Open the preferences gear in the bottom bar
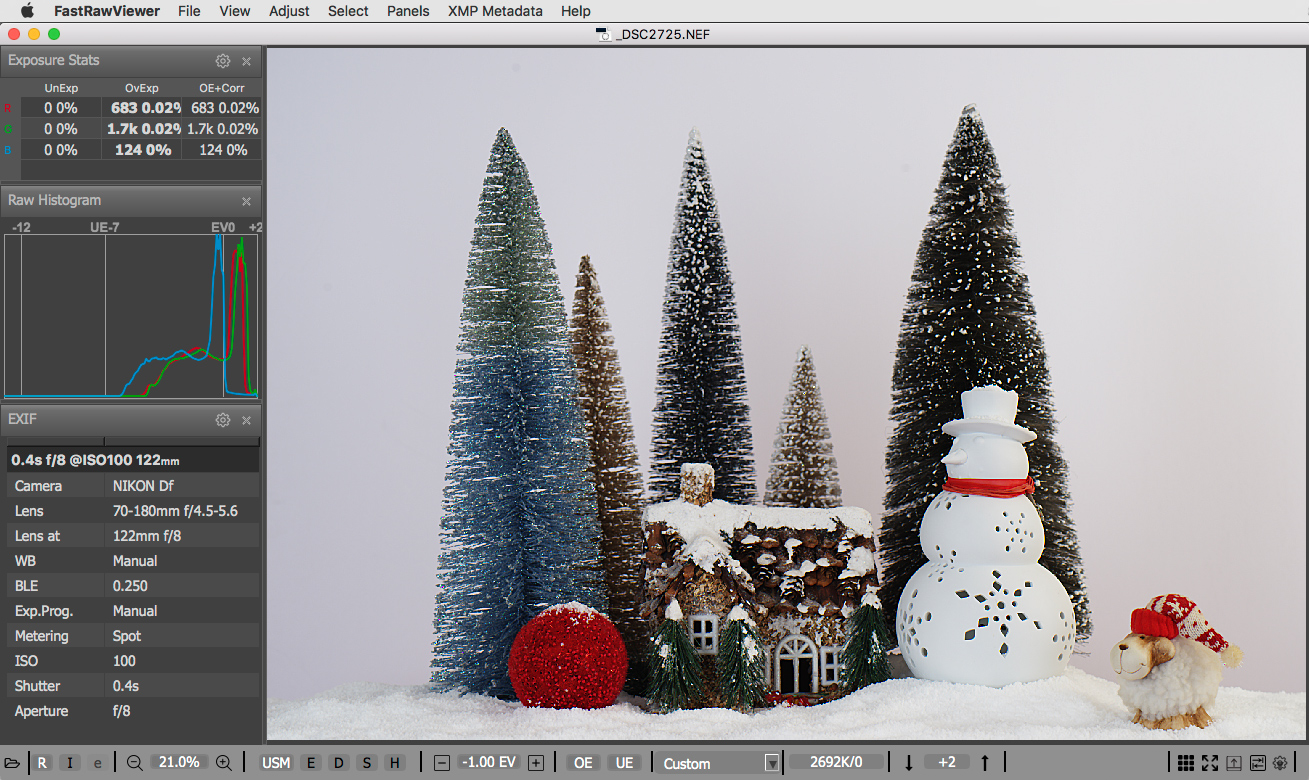 [x=1280, y=763]
